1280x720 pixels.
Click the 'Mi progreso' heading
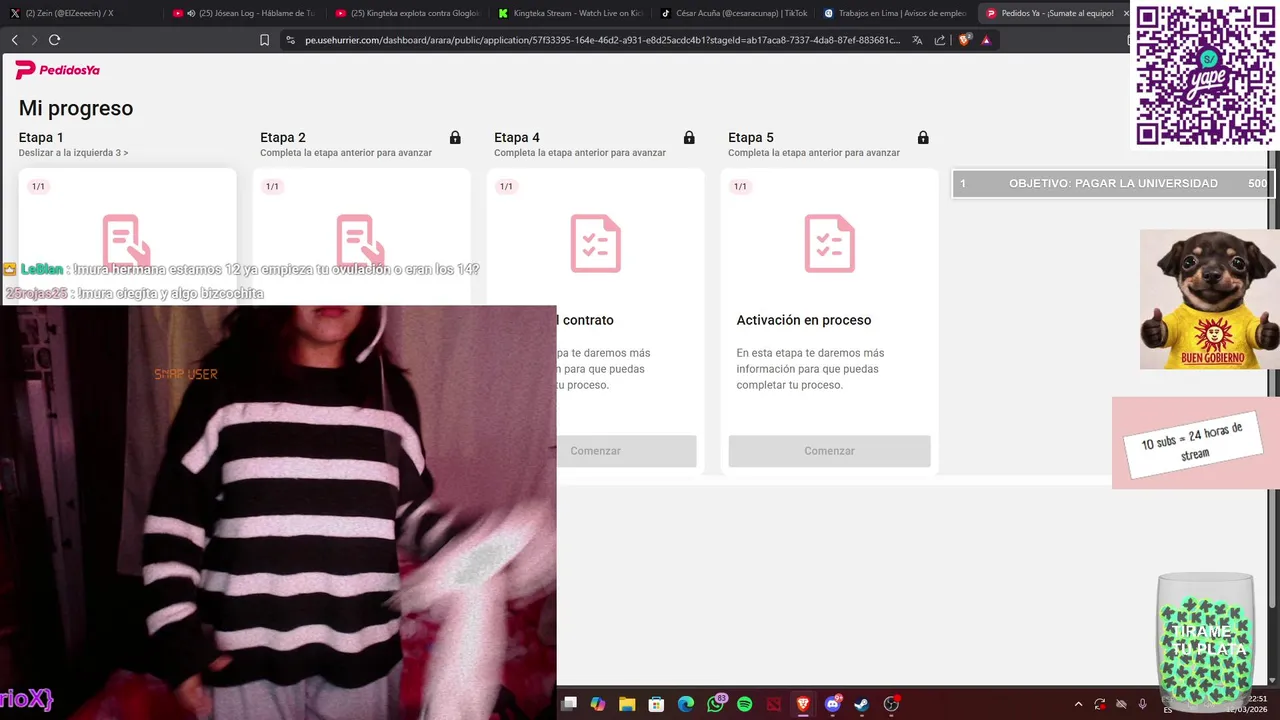(76, 108)
